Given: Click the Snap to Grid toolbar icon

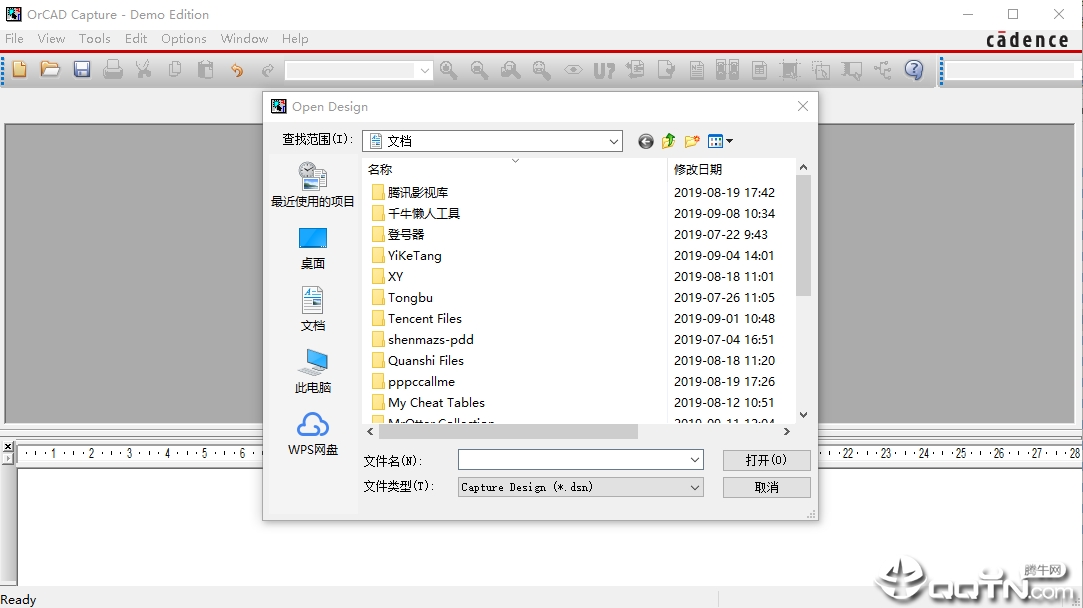Looking at the screenshot, I should point(789,70).
